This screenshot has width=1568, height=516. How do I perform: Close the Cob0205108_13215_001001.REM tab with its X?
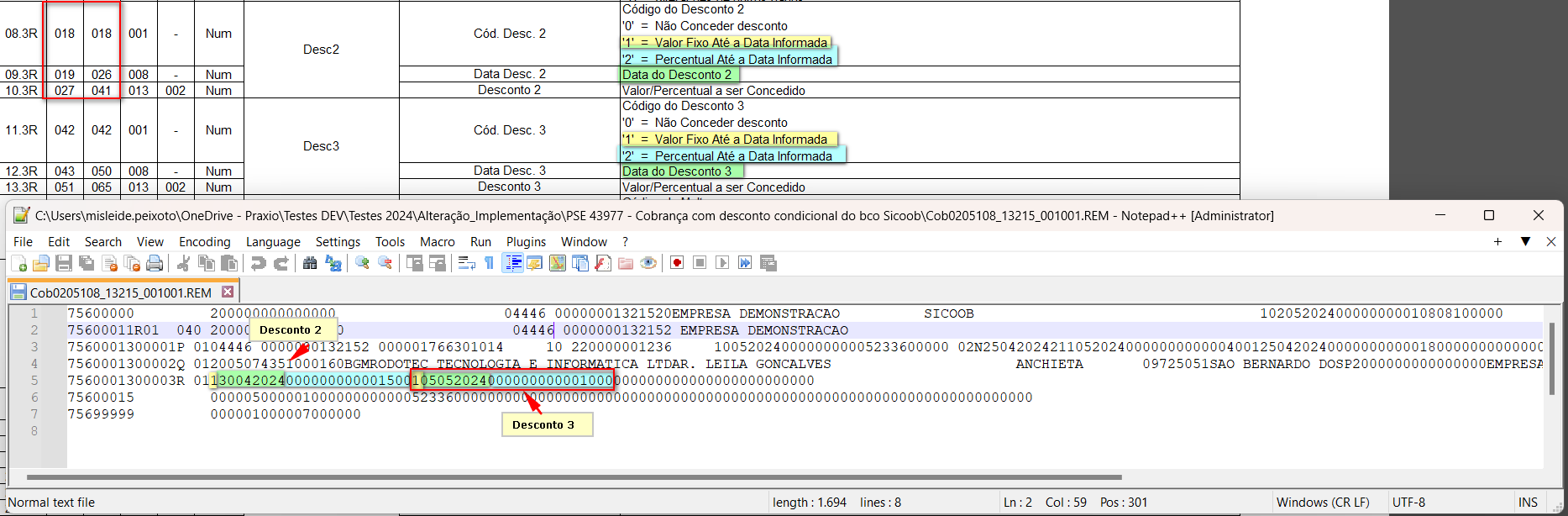[x=228, y=292]
